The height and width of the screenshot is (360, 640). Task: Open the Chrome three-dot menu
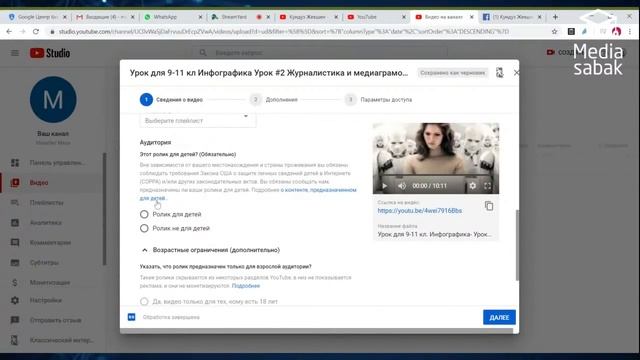(x=630, y=31)
